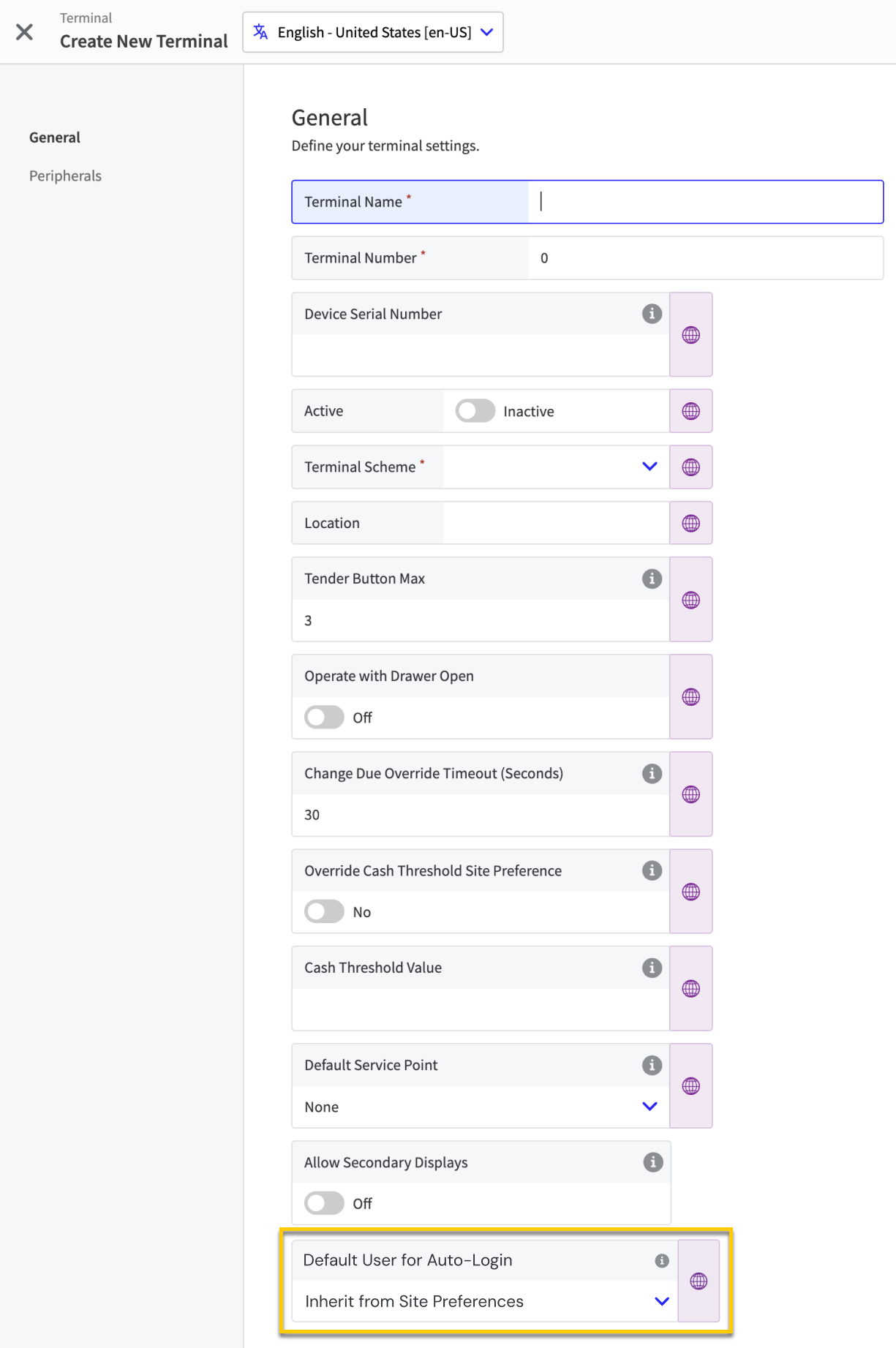Switch Override Cash Threshold Site Preference on
Viewport: 896px width, 1348px height.
pos(323,911)
